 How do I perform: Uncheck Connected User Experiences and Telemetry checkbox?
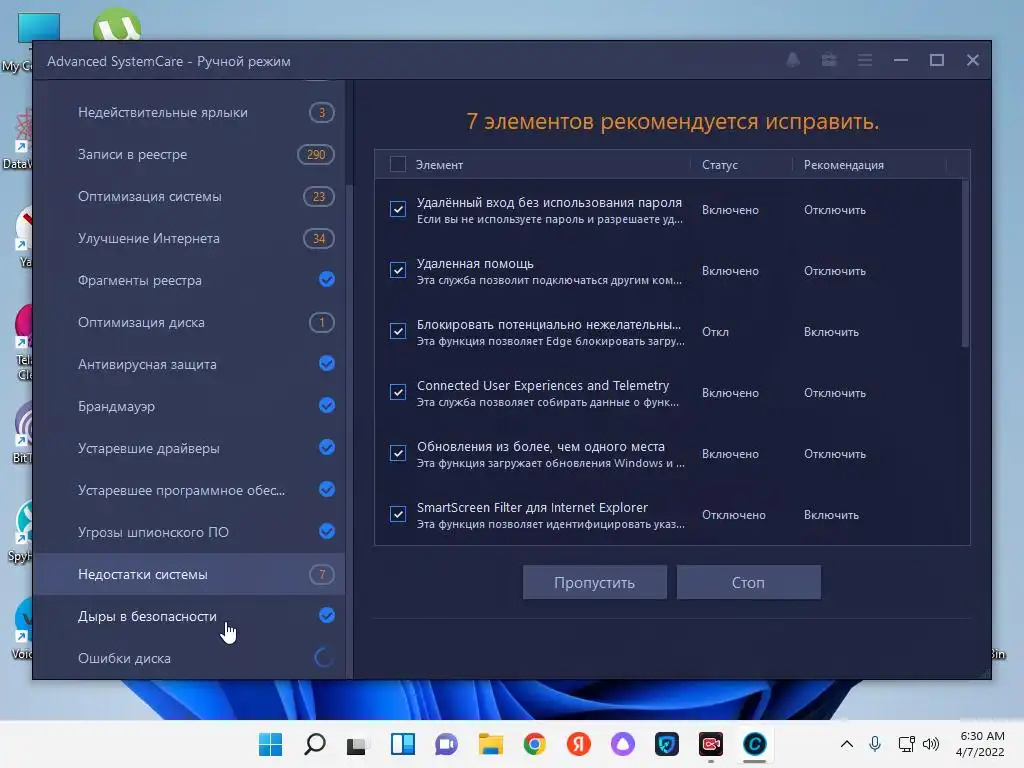click(398, 392)
